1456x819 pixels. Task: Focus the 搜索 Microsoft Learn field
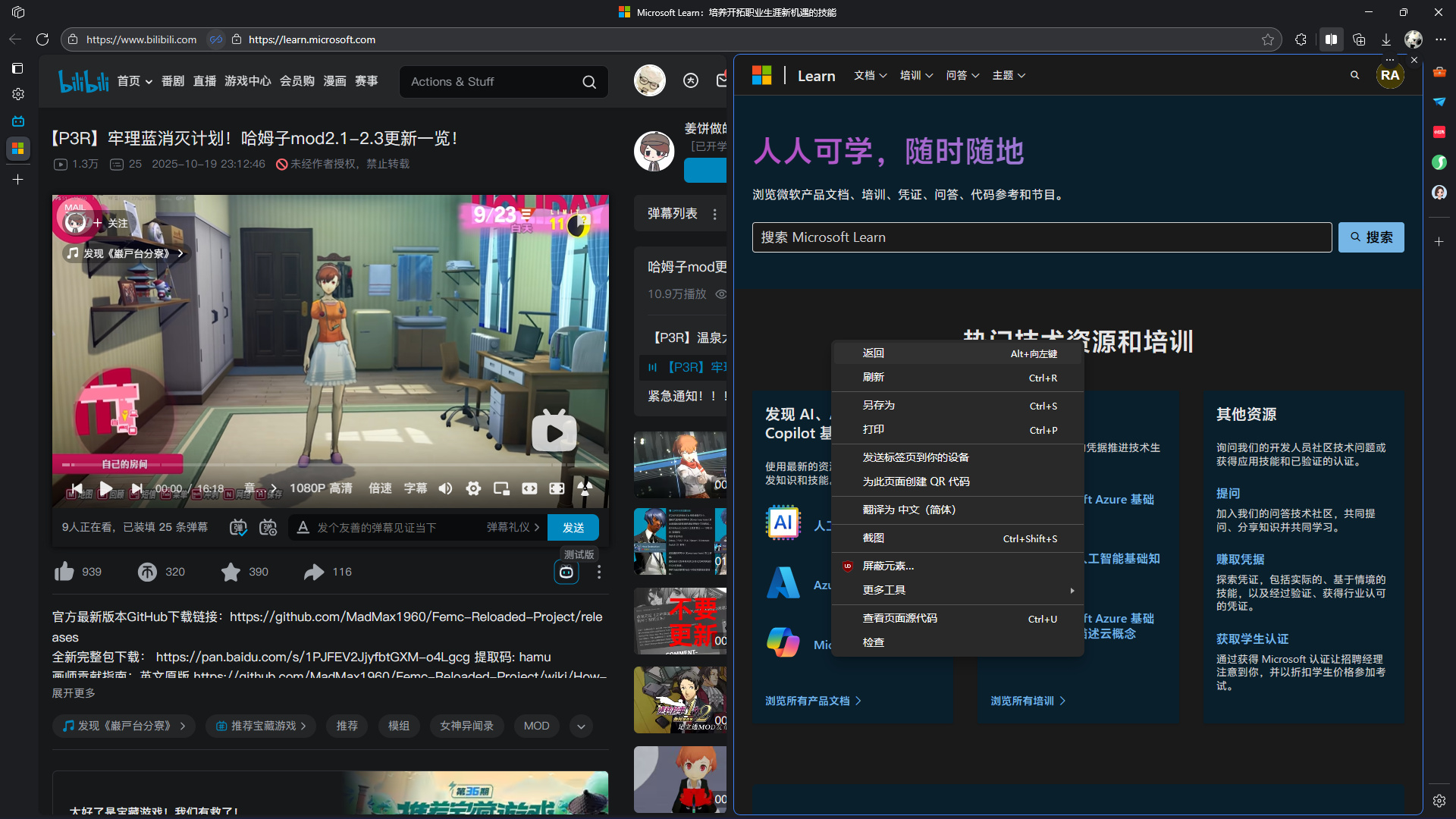(x=1041, y=237)
